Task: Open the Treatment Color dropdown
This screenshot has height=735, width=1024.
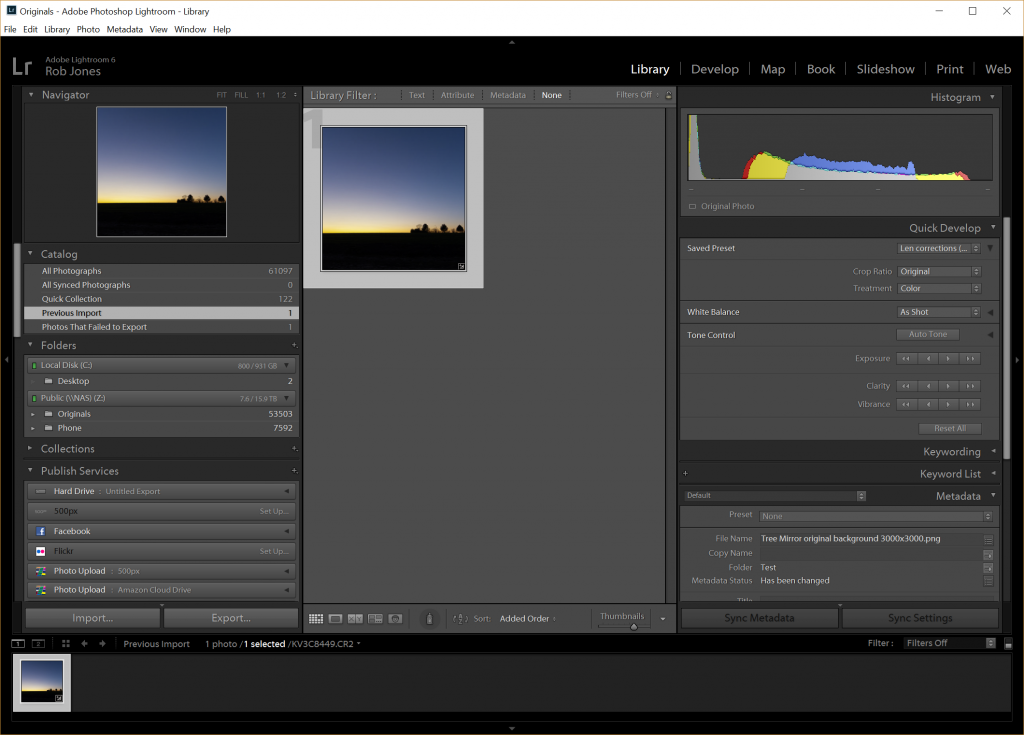Action: point(939,288)
